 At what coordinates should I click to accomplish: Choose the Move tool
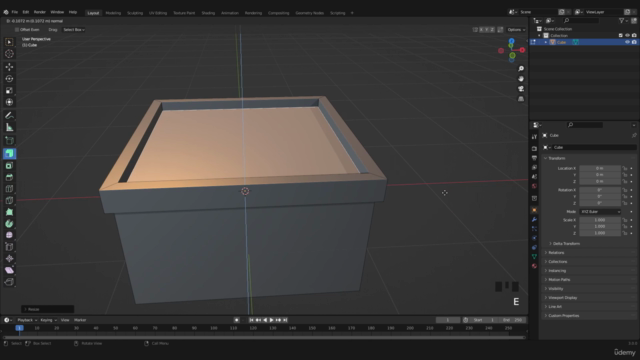point(9,67)
